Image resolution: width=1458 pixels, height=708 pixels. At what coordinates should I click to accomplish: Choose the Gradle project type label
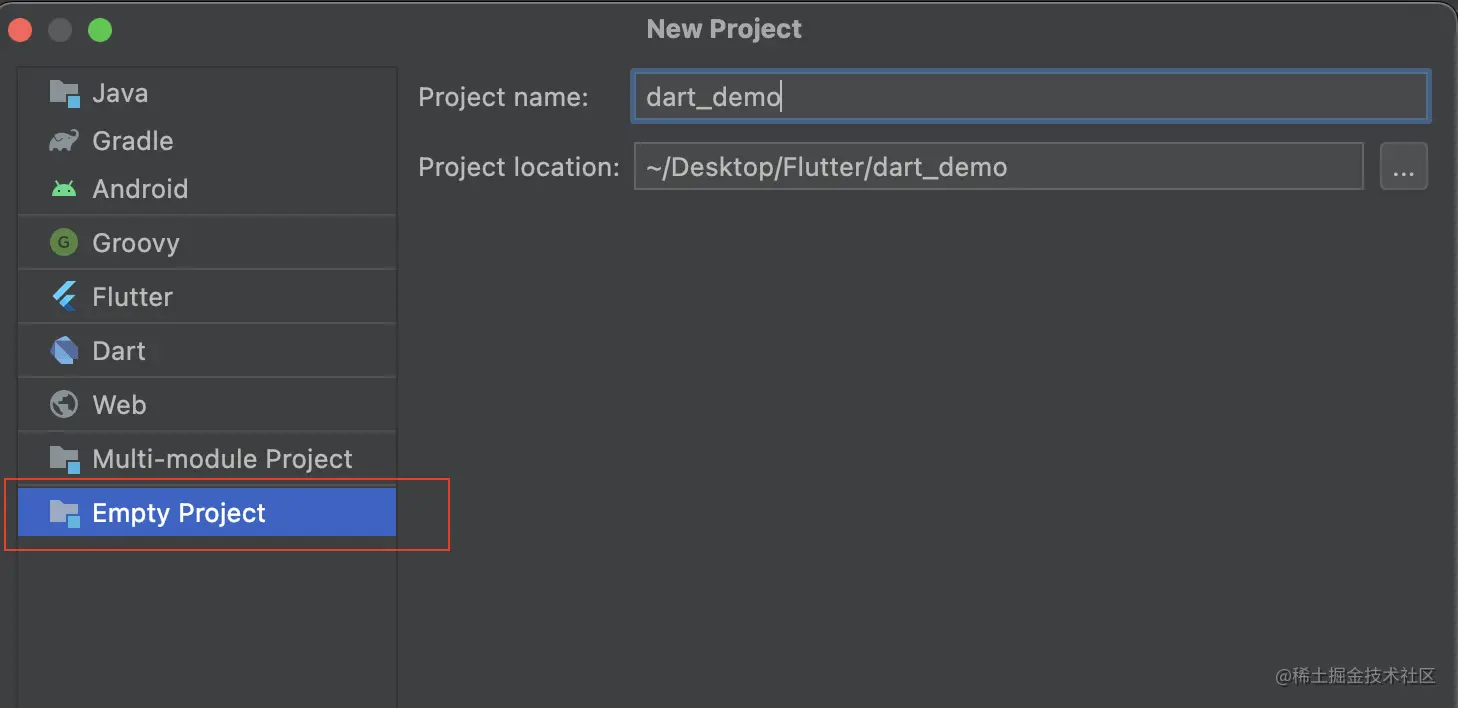[x=132, y=141]
